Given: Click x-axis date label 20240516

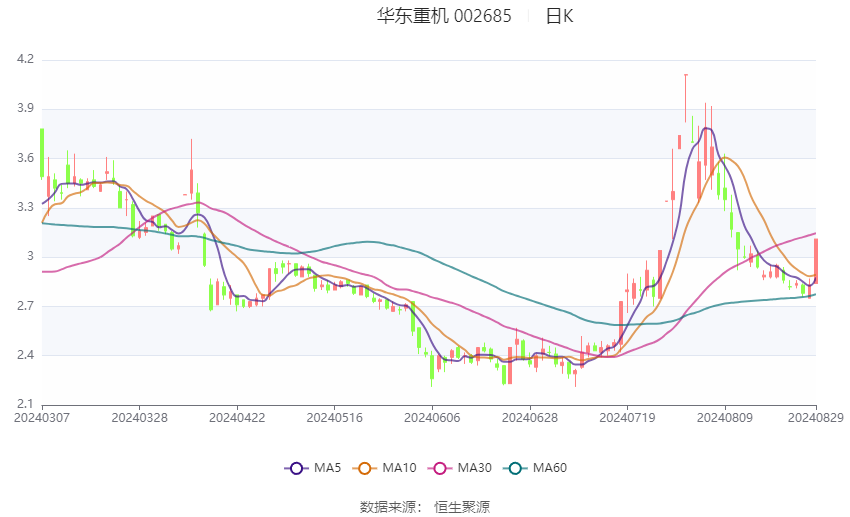Looking at the screenshot, I should (334, 418).
